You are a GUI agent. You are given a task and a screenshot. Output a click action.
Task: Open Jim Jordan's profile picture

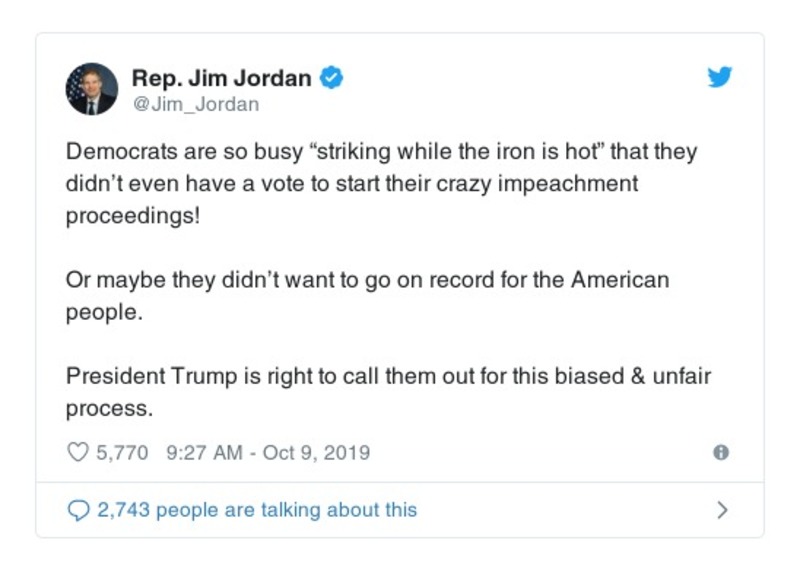[x=92, y=90]
